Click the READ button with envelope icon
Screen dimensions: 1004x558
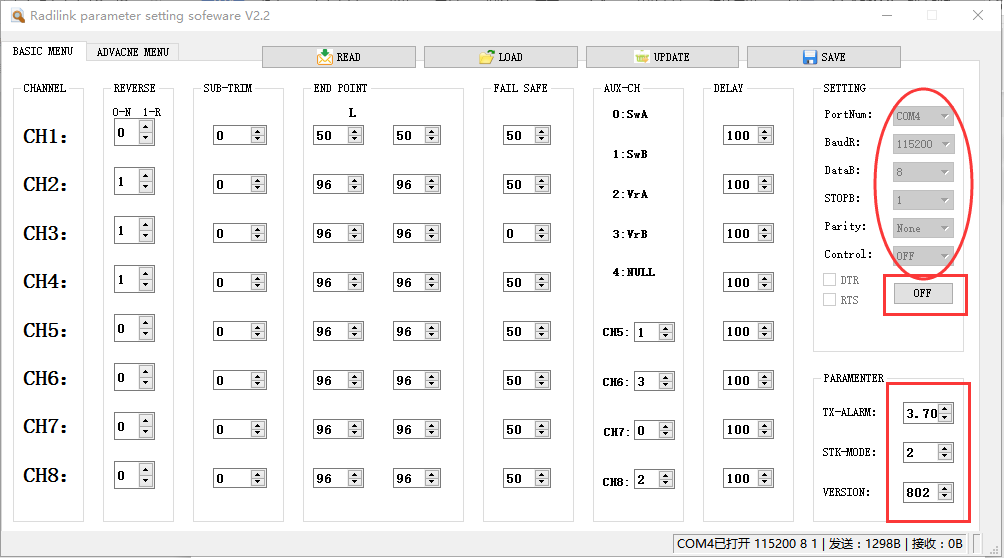click(338, 57)
